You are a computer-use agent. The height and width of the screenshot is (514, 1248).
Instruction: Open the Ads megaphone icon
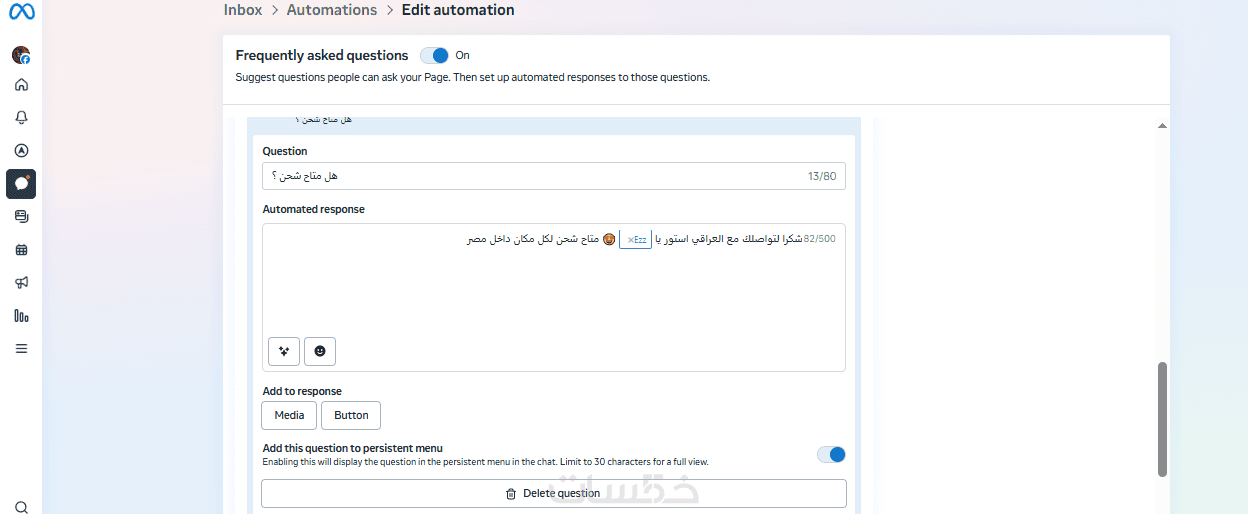click(x=21, y=282)
